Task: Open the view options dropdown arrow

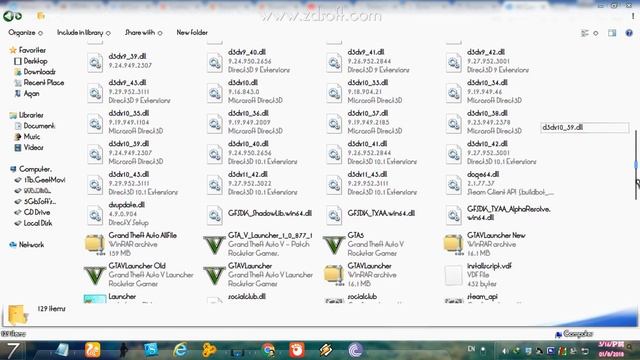Action: pyautogui.click(x=596, y=33)
